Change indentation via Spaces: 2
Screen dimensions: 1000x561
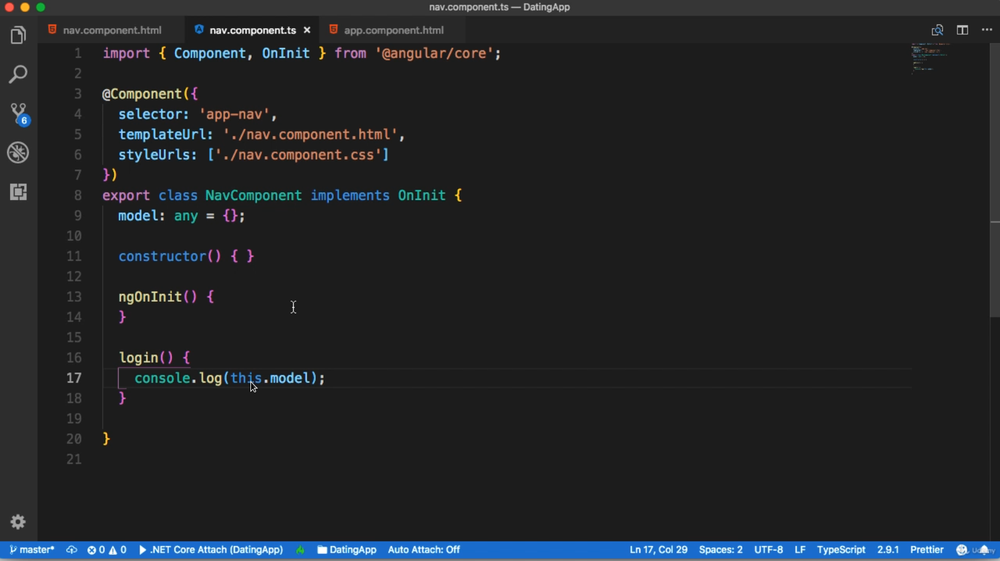point(721,550)
